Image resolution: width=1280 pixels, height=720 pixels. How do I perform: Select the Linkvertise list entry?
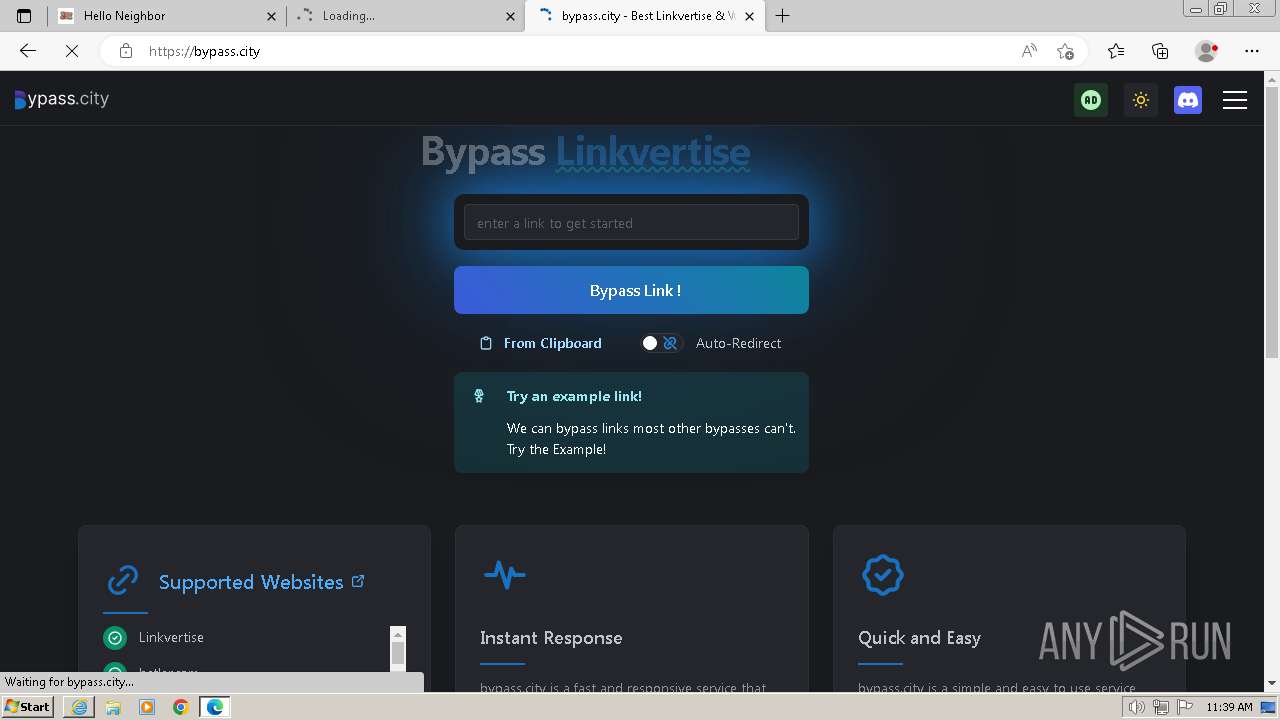(x=171, y=637)
